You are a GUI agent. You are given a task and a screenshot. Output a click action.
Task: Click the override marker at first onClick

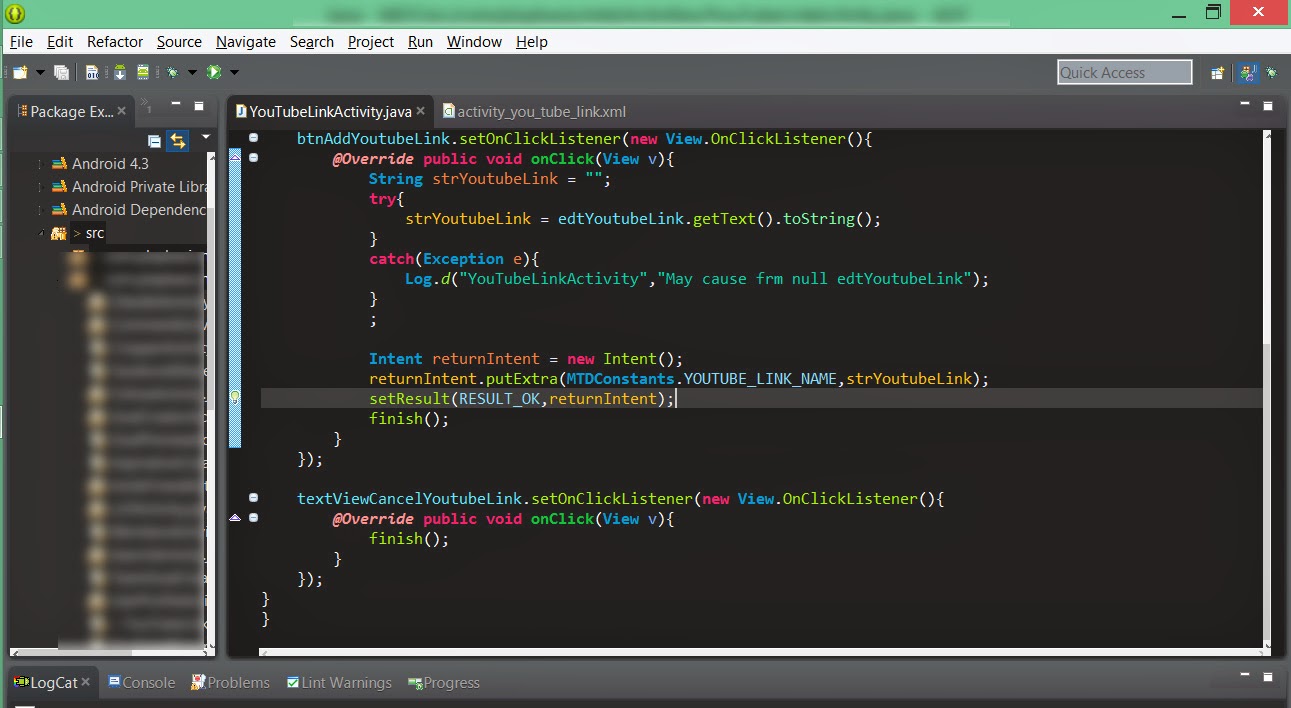pyautogui.click(x=235, y=158)
